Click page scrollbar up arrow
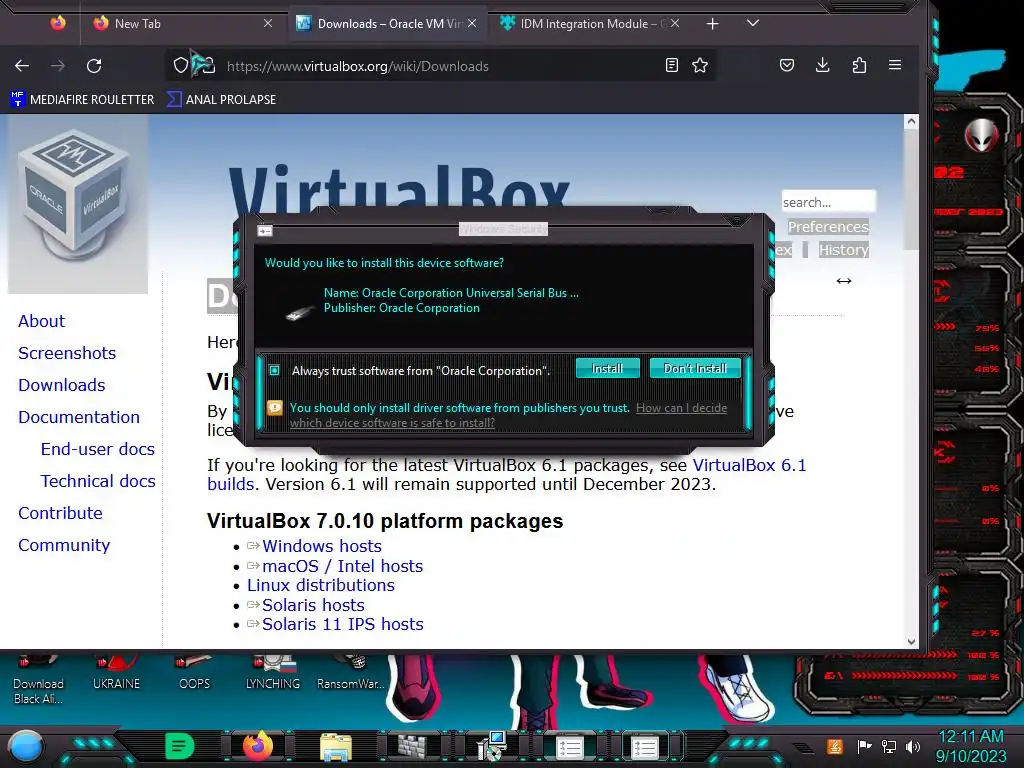 (911, 121)
